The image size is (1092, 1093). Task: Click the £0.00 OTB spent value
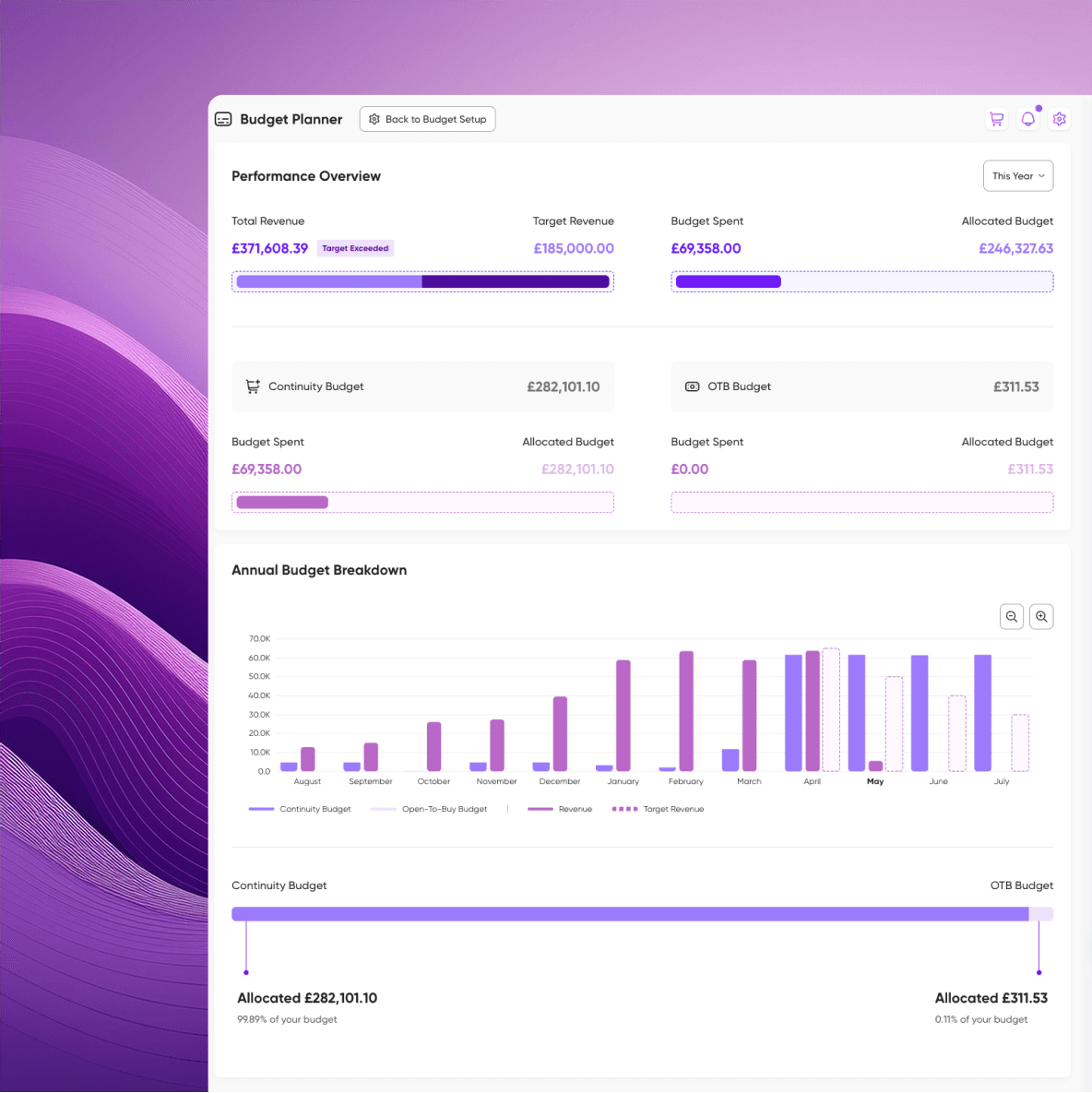coord(690,469)
